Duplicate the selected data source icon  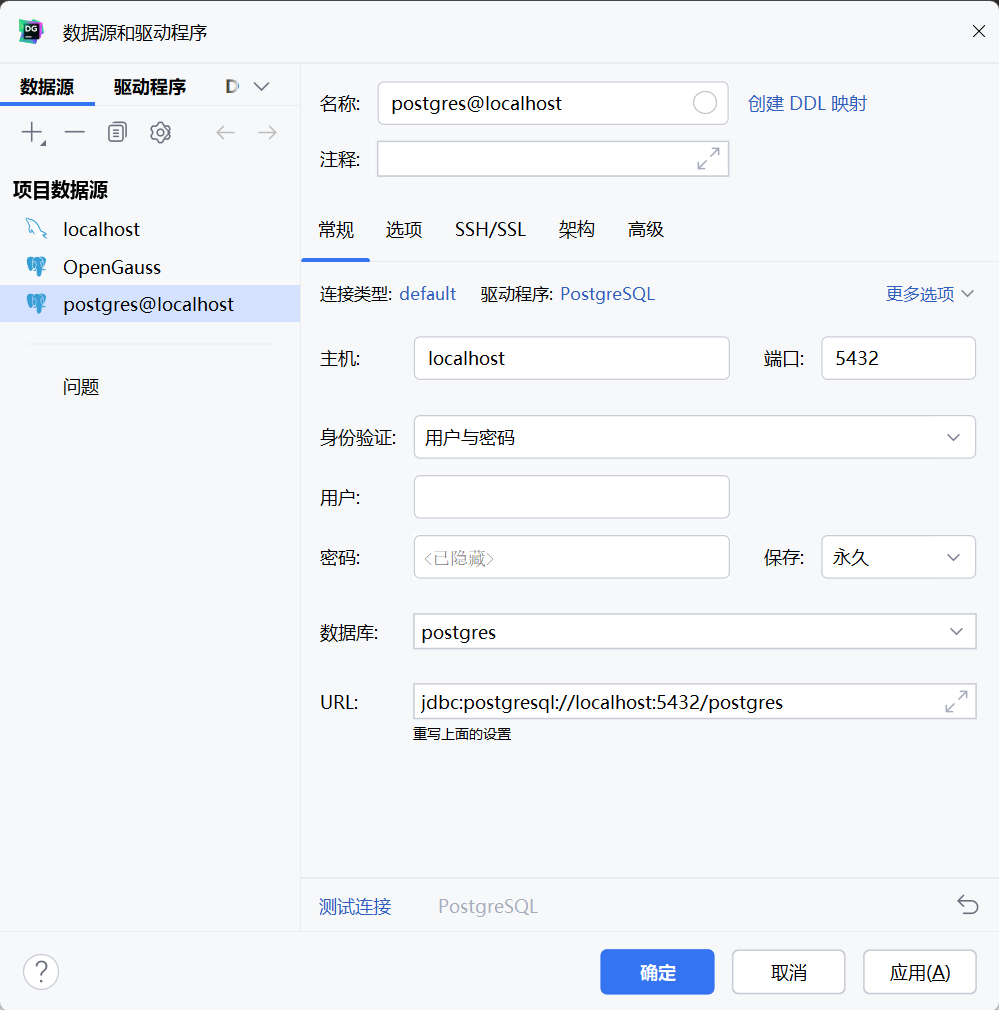(117, 133)
